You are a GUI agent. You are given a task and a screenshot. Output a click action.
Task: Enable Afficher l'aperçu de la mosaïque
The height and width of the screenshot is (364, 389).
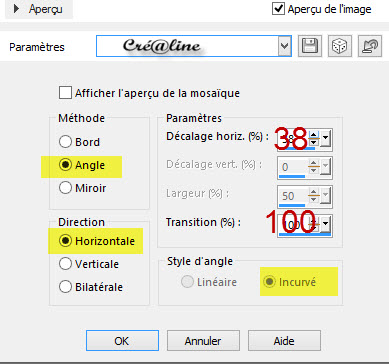click(x=65, y=93)
